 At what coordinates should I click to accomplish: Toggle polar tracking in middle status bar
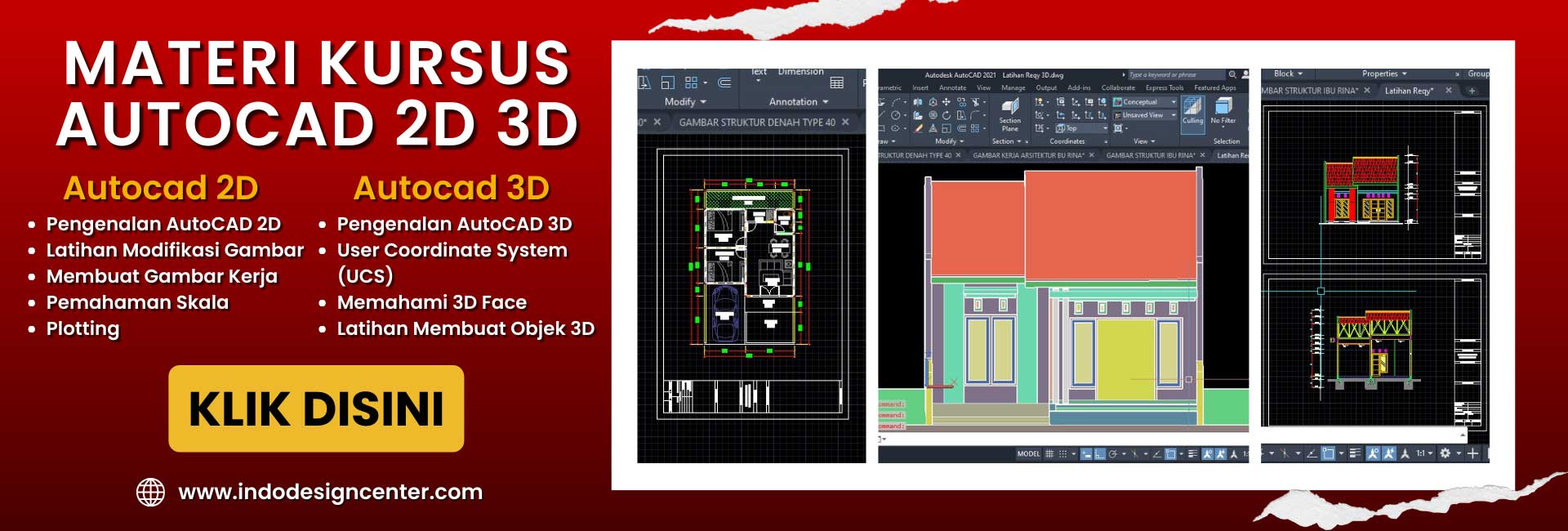click(x=1112, y=453)
